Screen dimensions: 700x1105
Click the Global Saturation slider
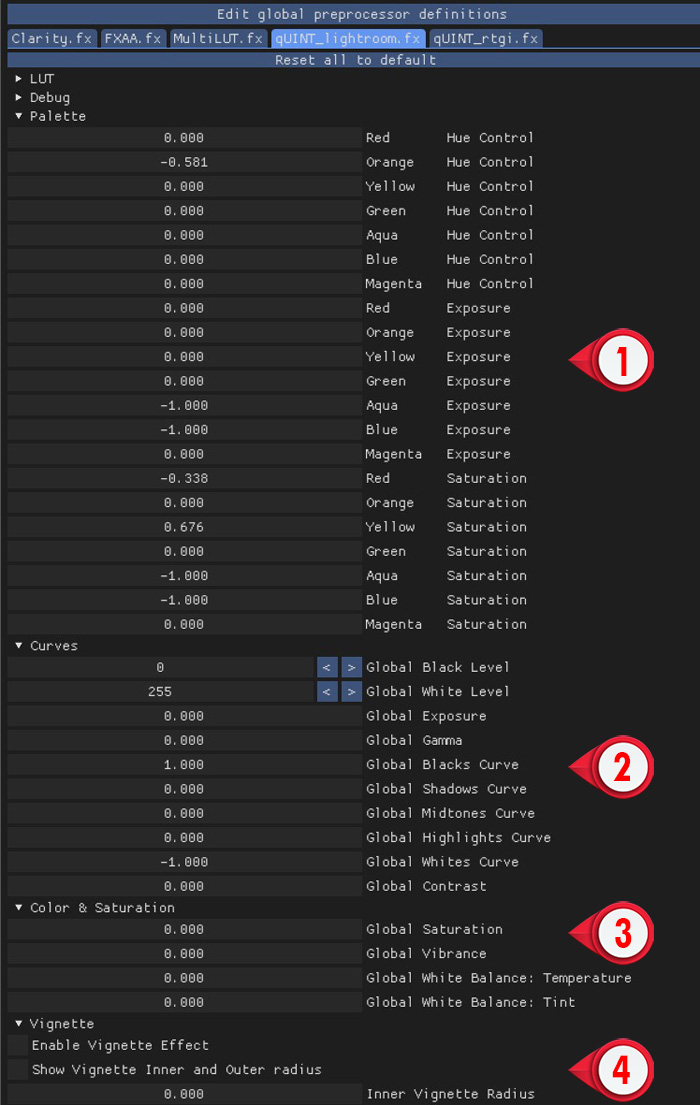(x=185, y=929)
